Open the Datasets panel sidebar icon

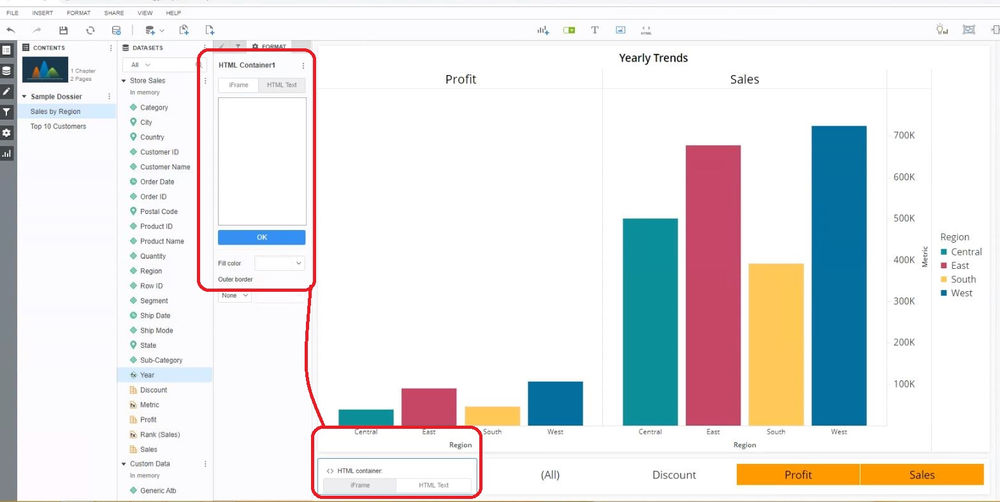coord(6,71)
